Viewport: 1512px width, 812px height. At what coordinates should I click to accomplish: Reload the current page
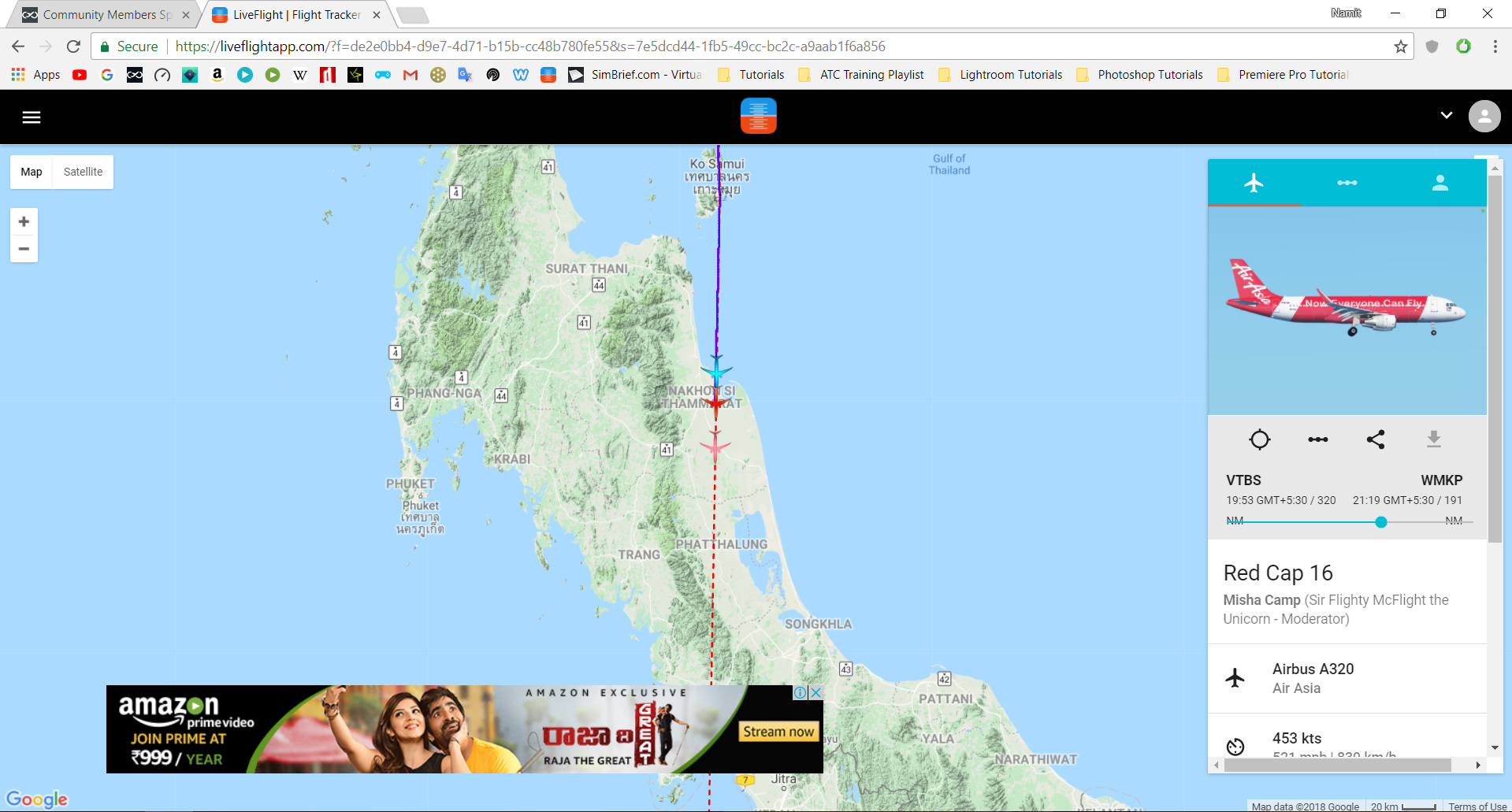tap(73, 46)
